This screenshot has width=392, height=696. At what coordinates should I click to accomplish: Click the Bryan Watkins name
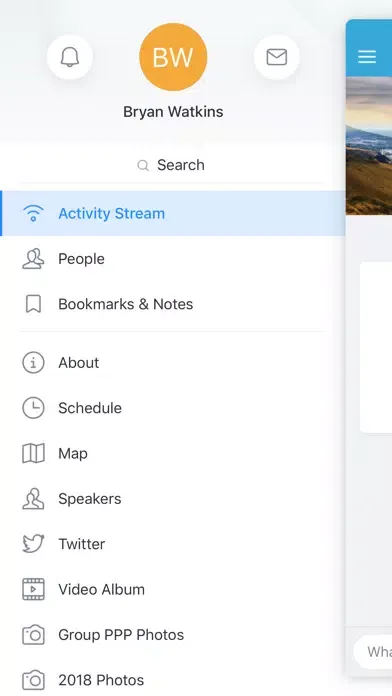click(x=173, y=112)
